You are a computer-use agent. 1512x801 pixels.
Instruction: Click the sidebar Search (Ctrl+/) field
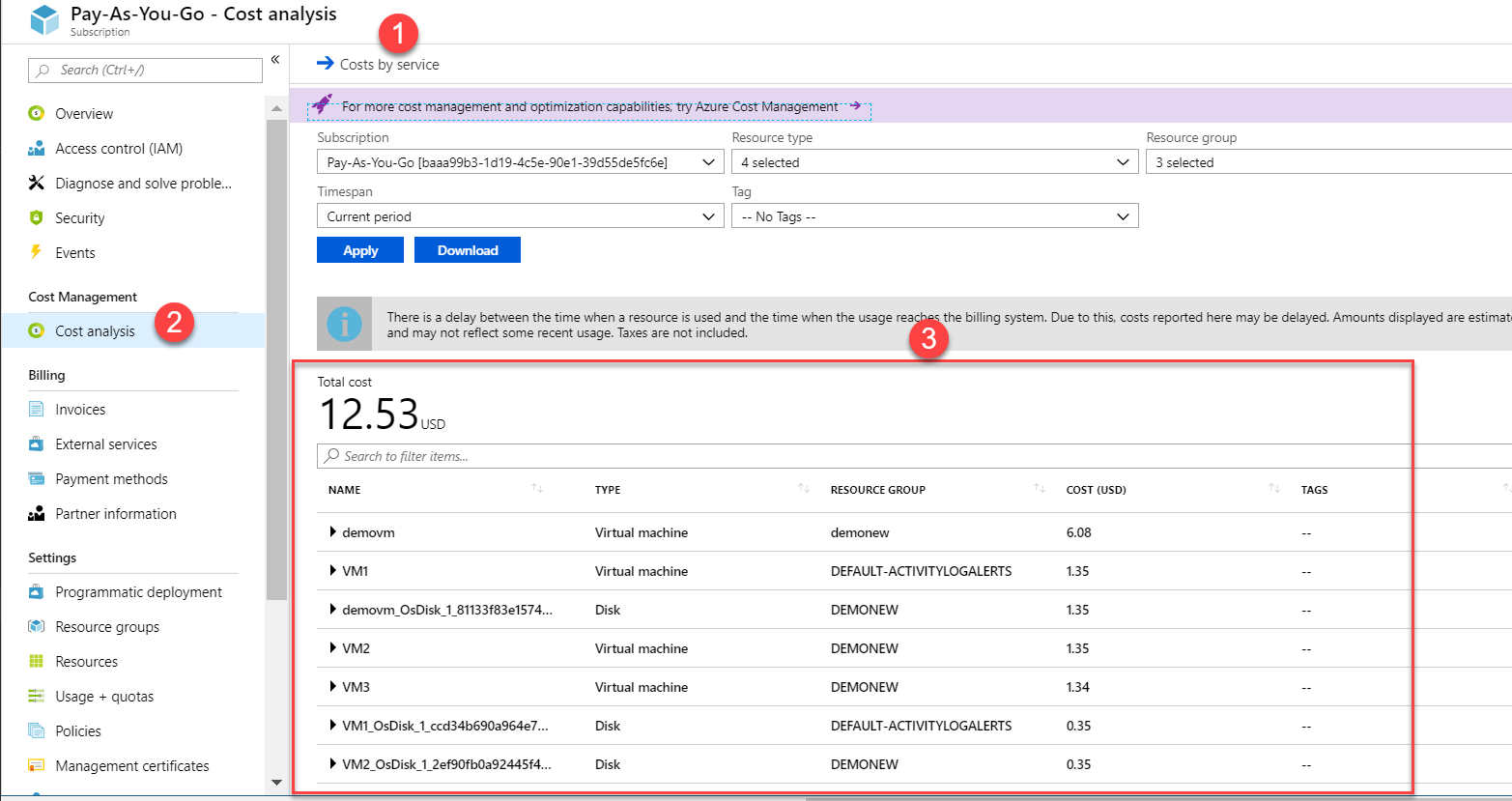coord(146,70)
